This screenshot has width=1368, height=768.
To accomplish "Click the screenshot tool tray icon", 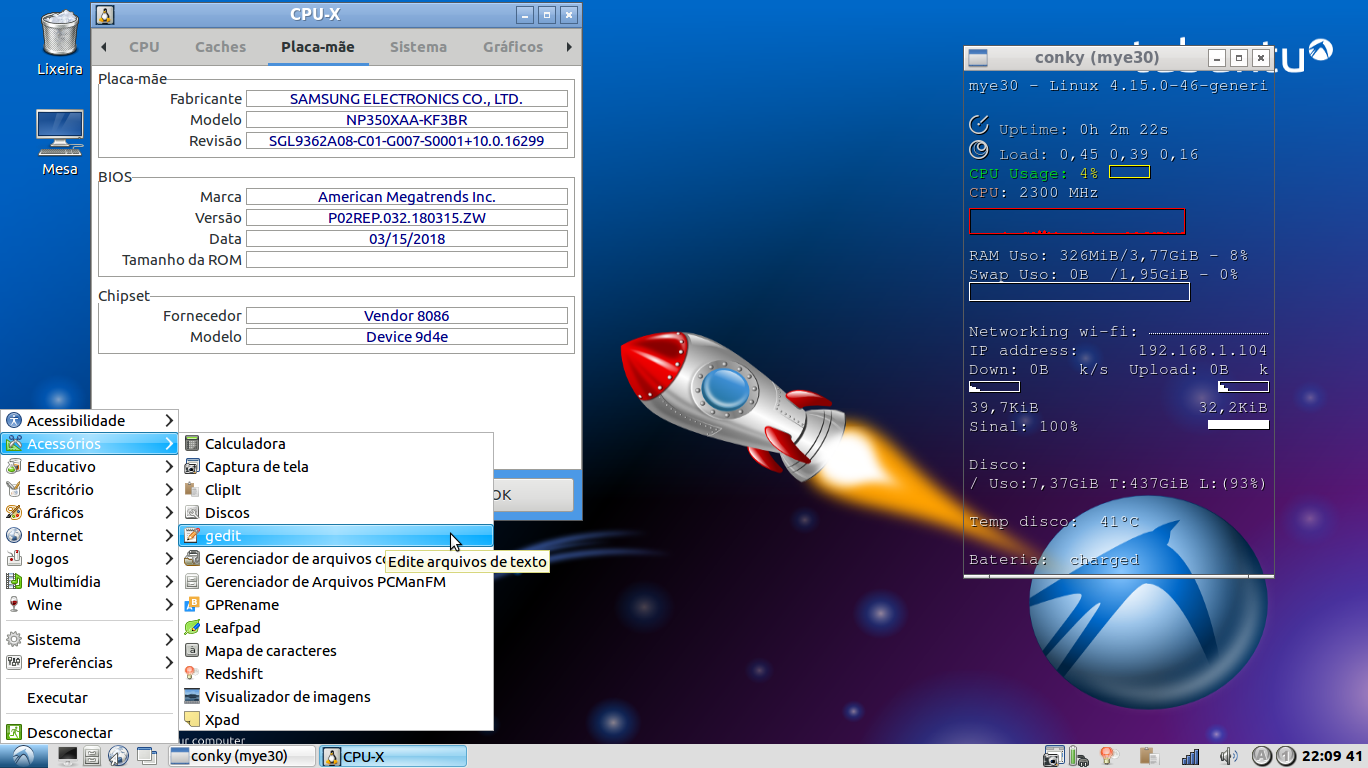I will point(1053,756).
